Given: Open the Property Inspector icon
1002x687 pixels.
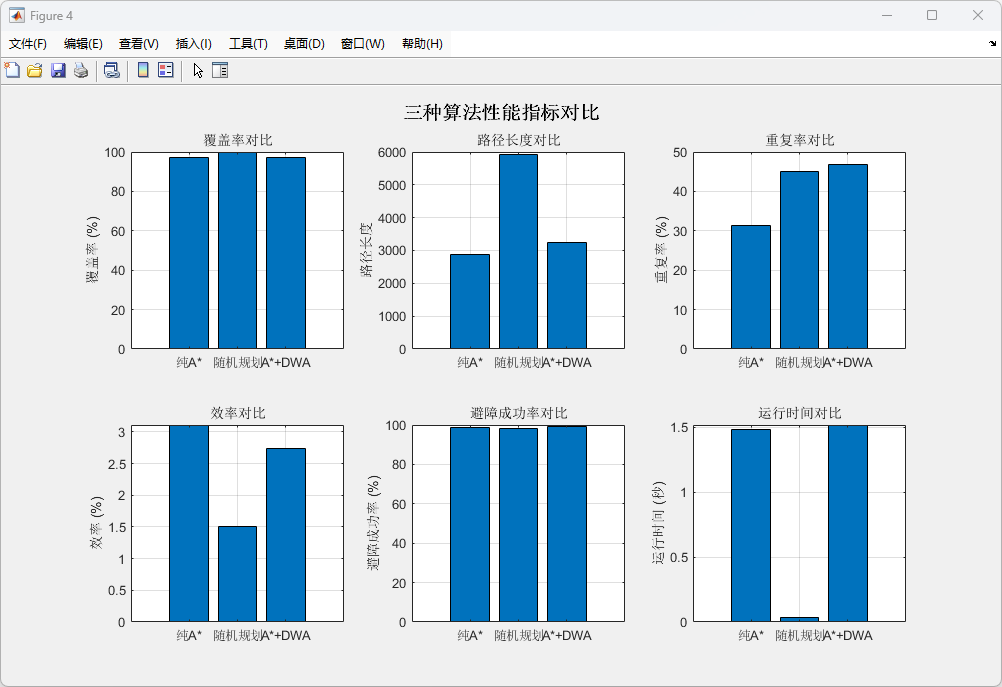Looking at the screenshot, I should [220, 70].
